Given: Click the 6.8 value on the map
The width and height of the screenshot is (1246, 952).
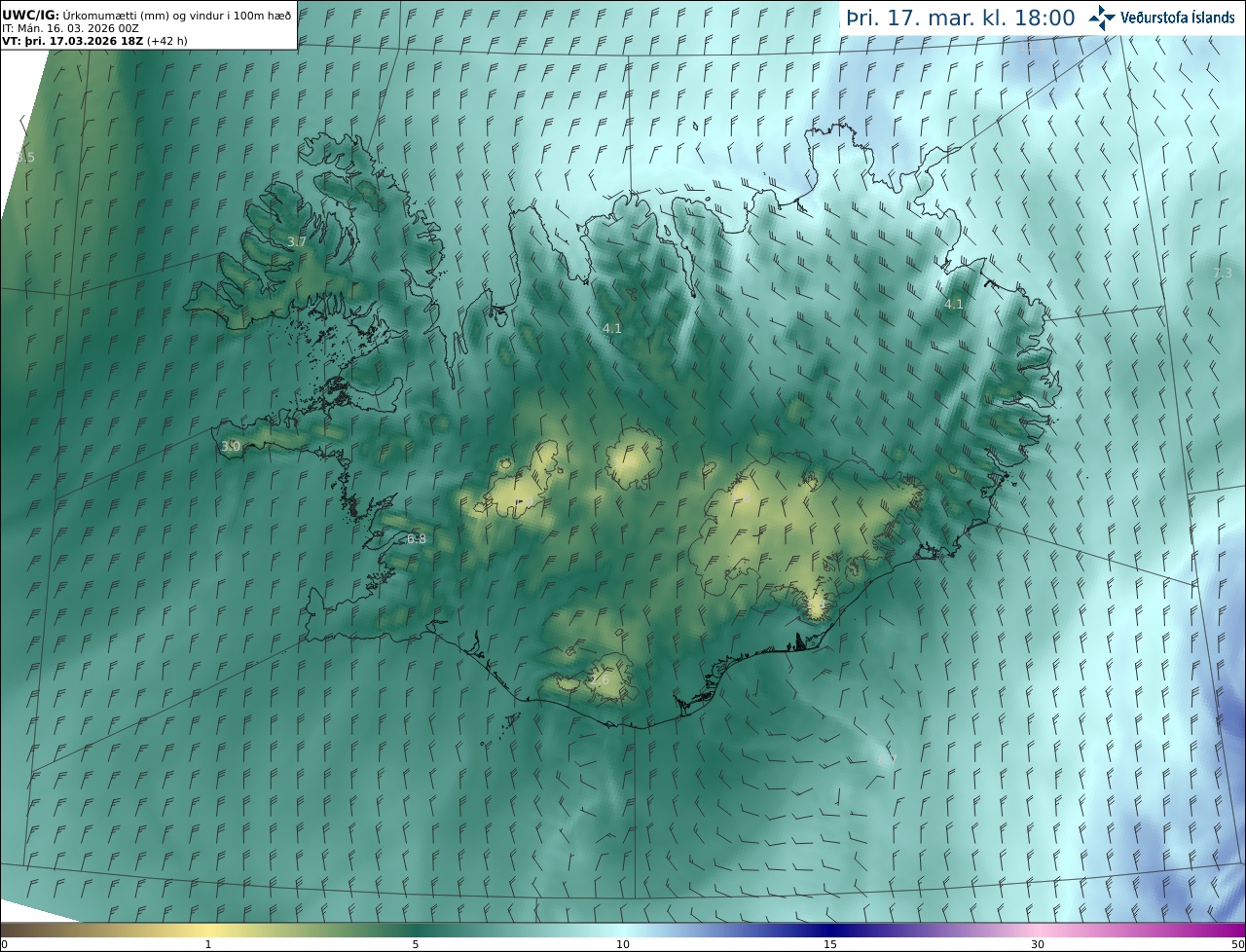Looking at the screenshot, I should [x=416, y=538].
